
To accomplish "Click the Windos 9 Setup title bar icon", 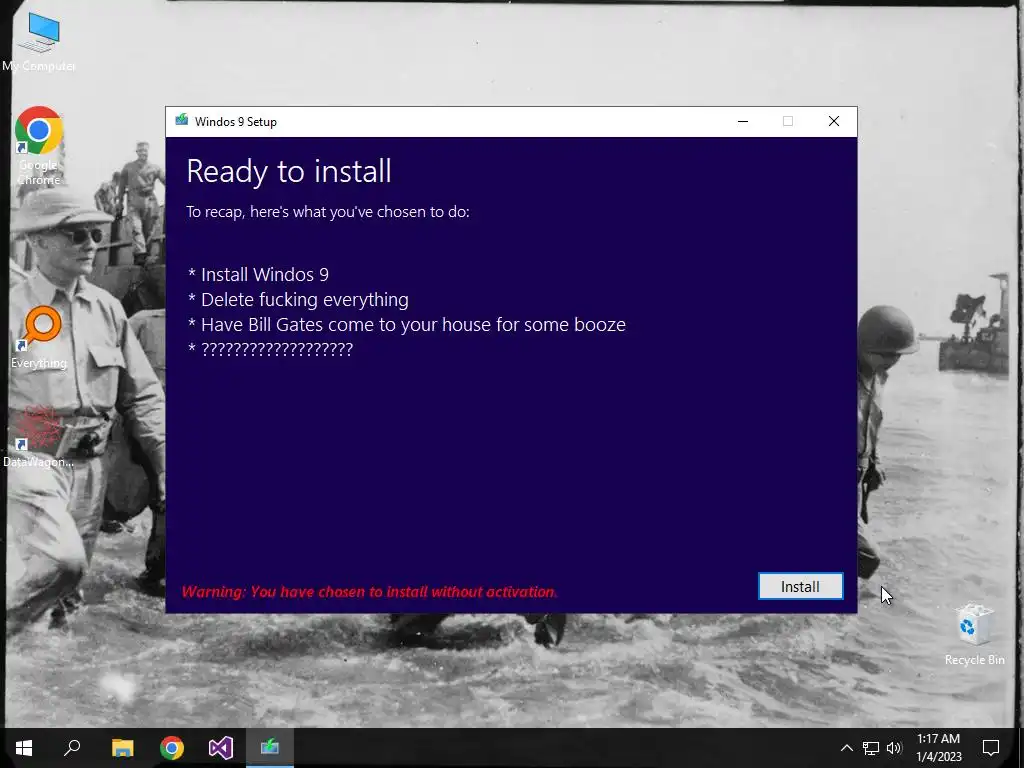I will pyautogui.click(x=182, y=121).
